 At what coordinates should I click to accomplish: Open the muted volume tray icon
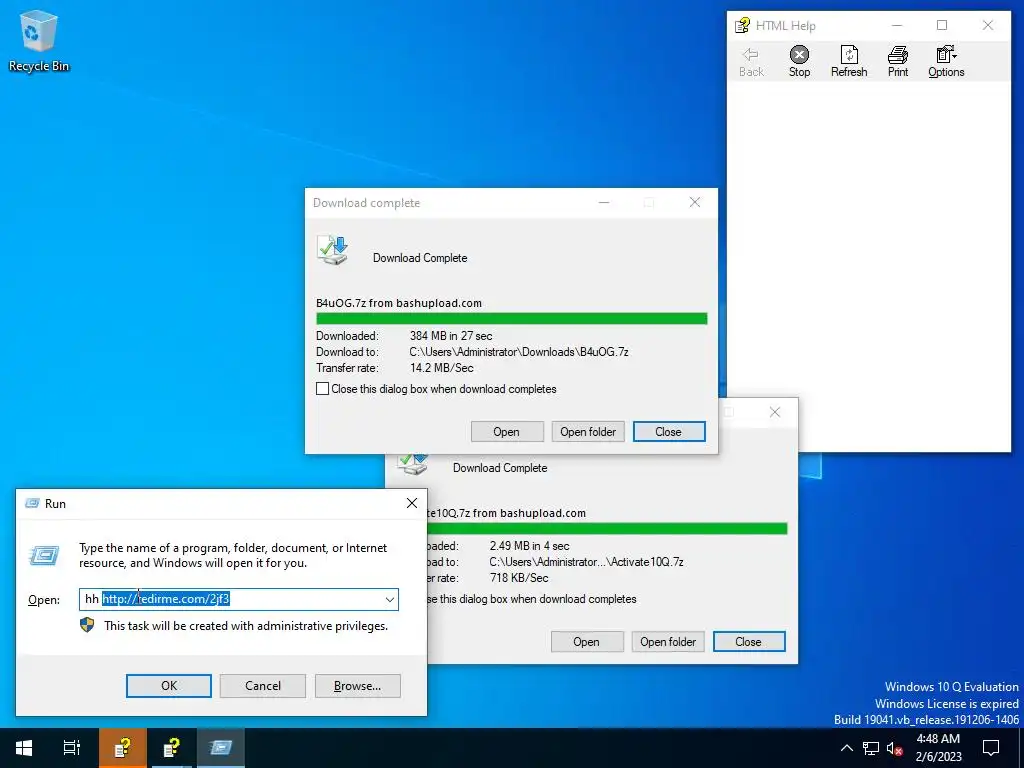[x=895, y=748]
